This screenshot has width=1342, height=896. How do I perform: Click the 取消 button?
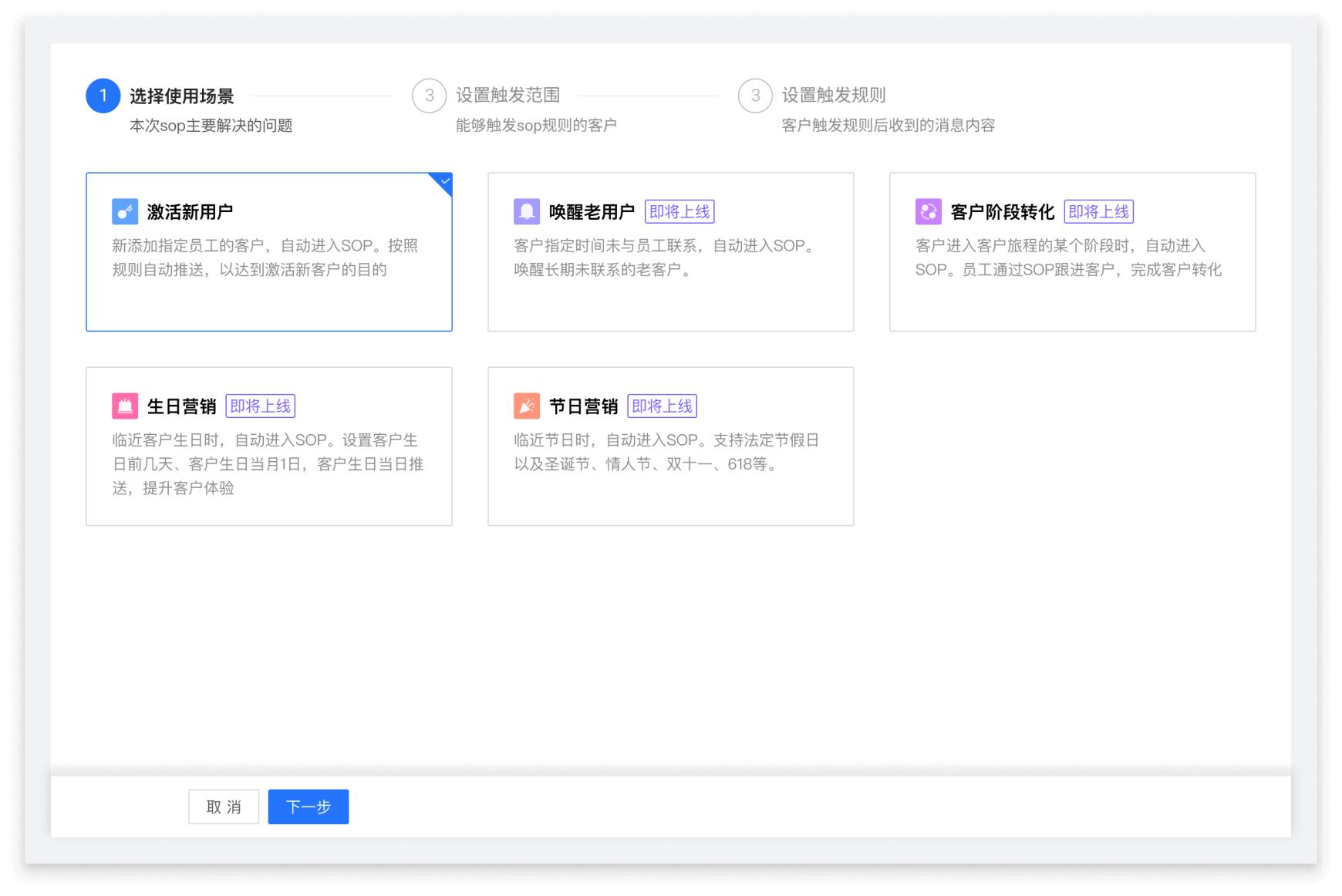pos(224,807)
